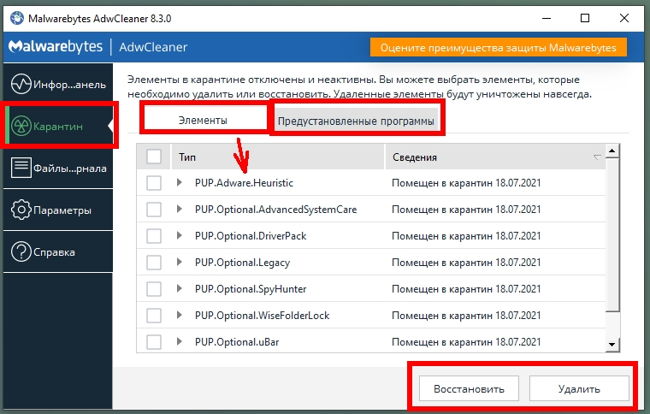Check the PUP.Optional.Legacy checkbox

tap(154, 262)
